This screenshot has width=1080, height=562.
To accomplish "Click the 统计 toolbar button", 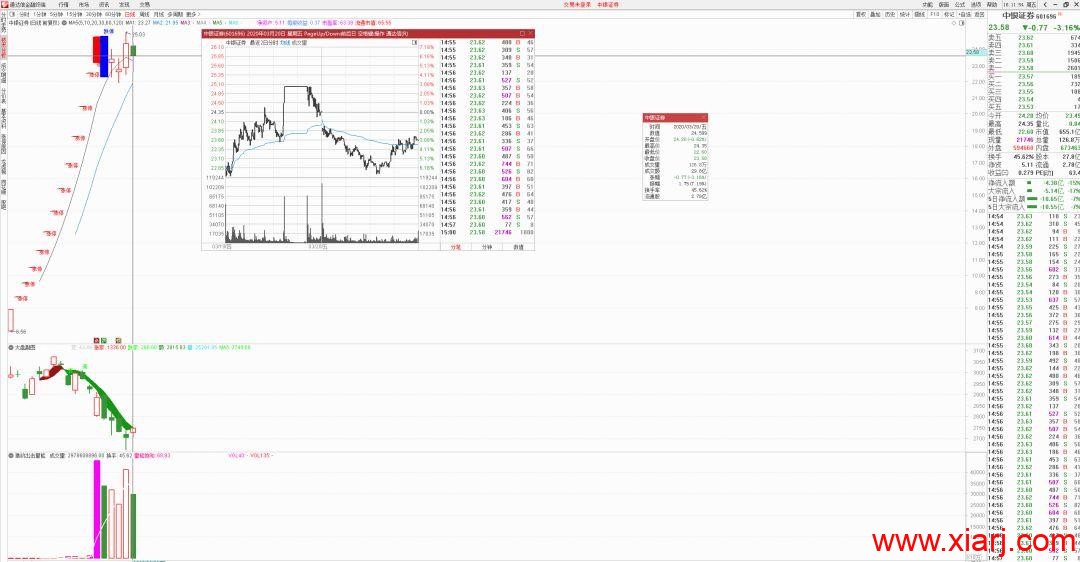I will [905, 14].
